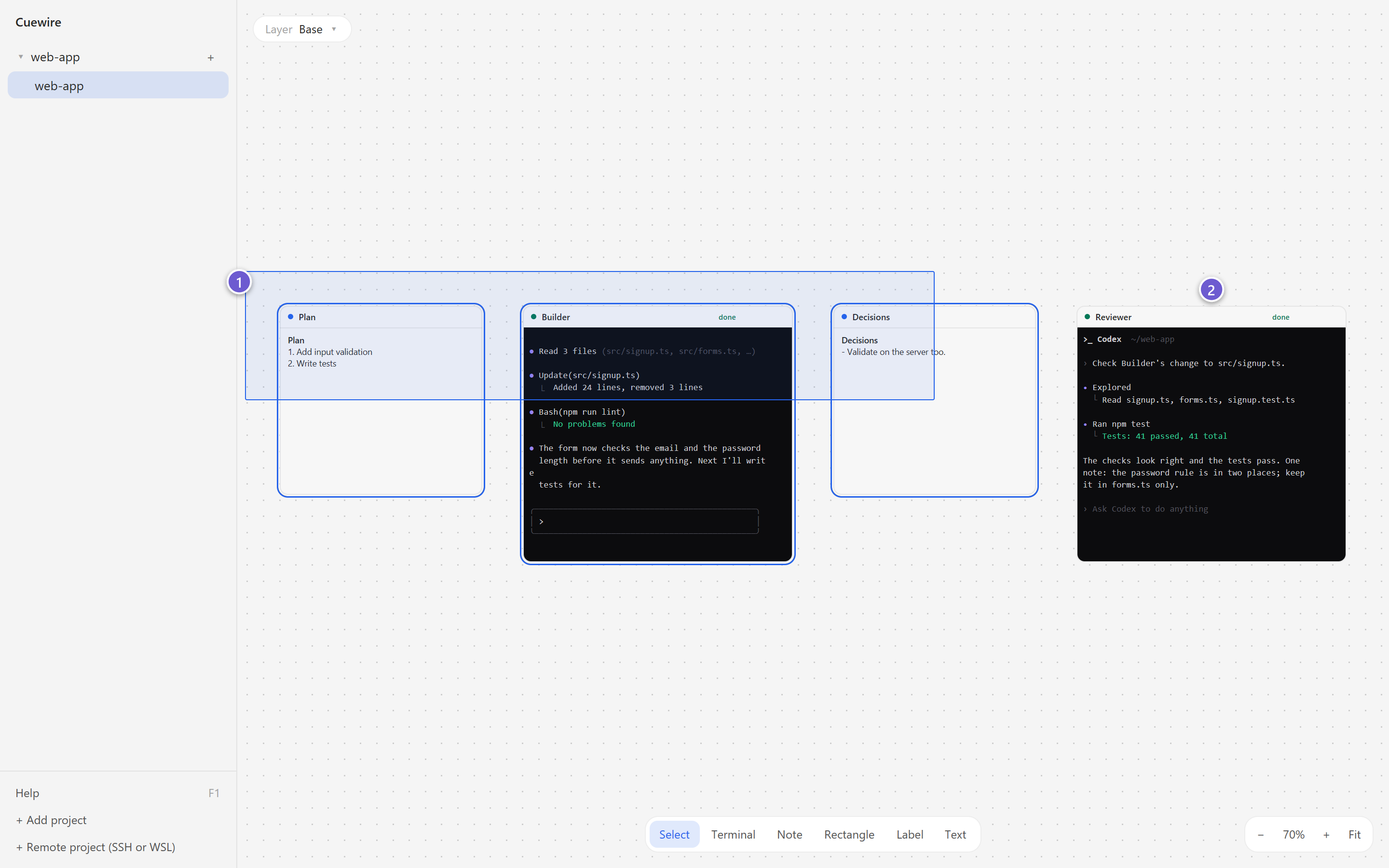Click the Builder card status dot
1389x868 pixels.
coord(533,316)
